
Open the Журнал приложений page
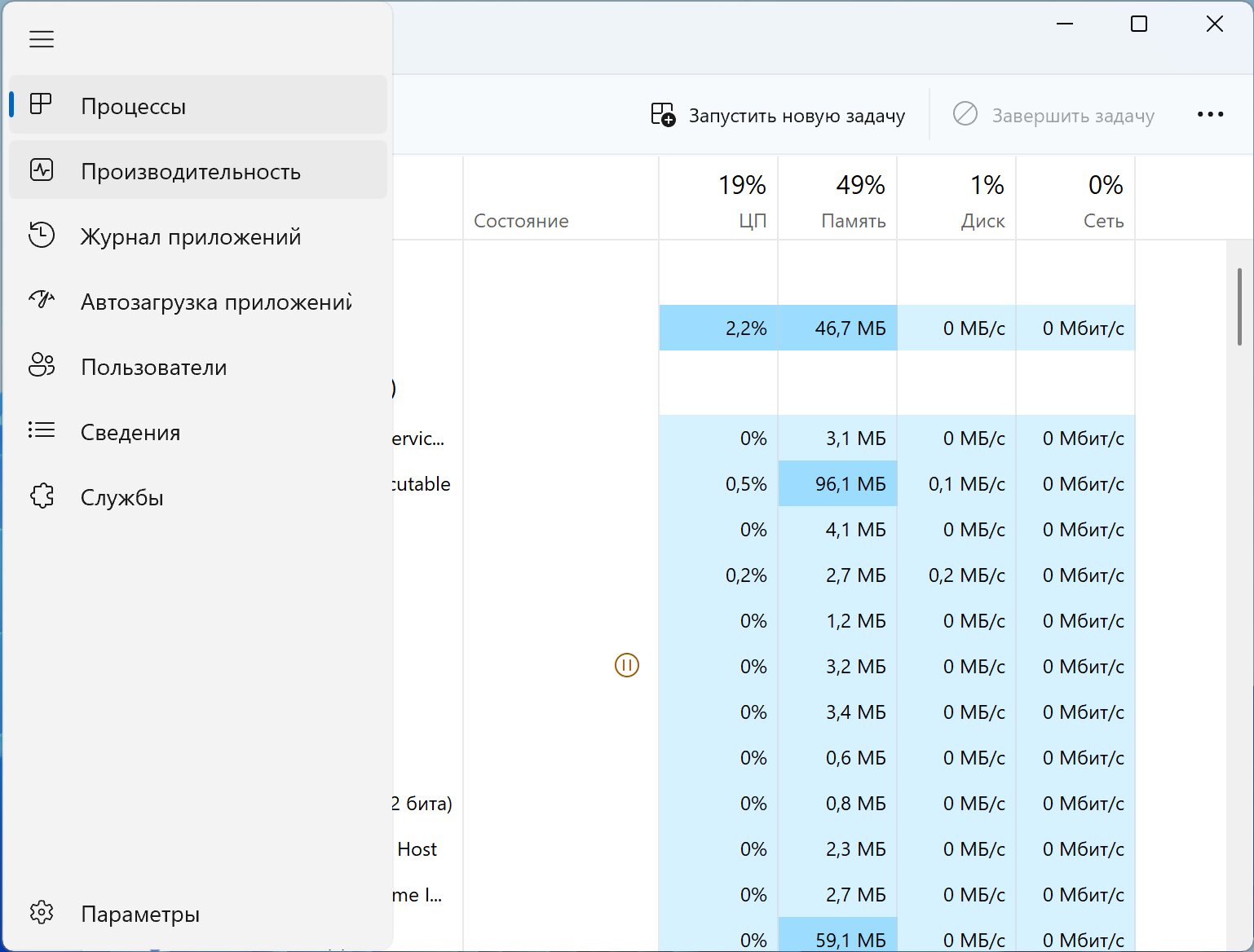[x=191, y=237]
